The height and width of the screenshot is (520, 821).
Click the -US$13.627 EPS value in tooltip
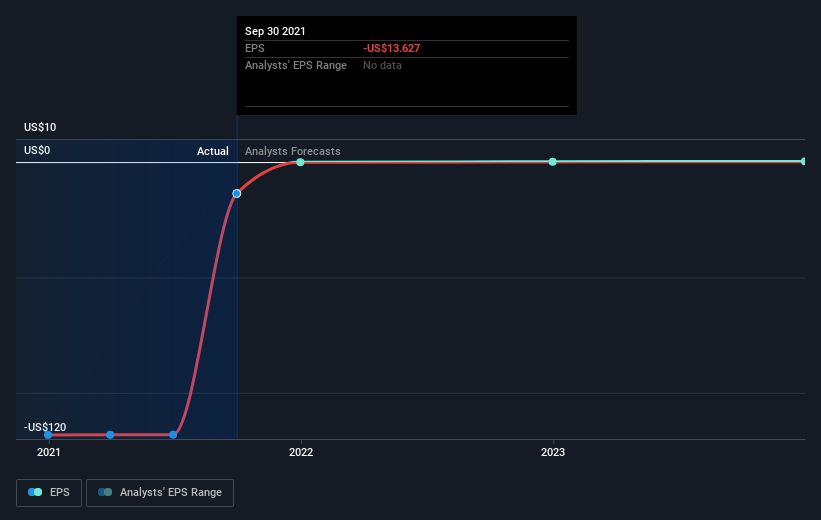[x=392, y=48]
